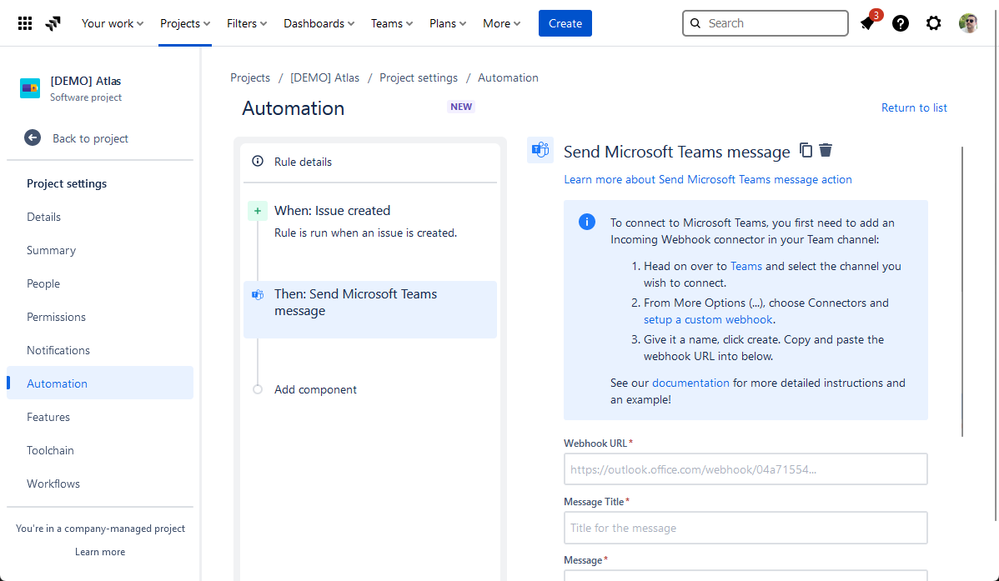Open Workflows in the settings sidebar
This screenshot has height=581, width=999.
pos(53,484)
